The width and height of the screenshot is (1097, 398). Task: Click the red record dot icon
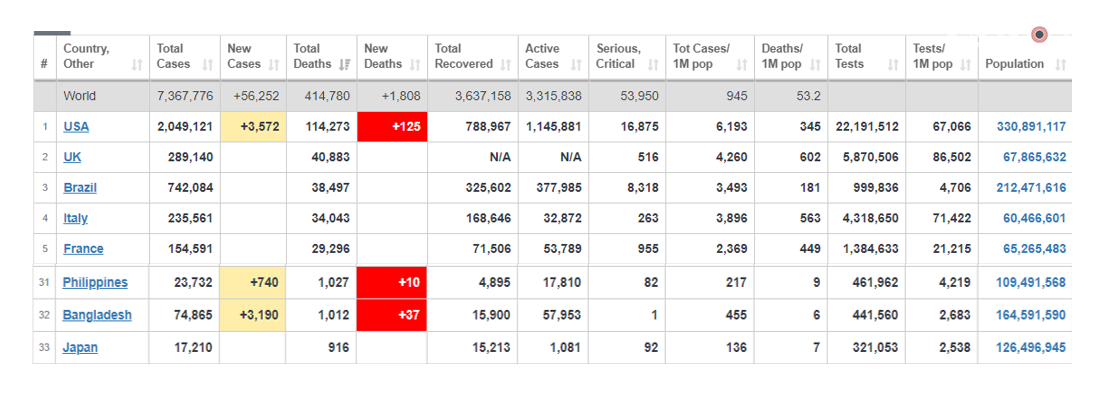pyautogui.click(x=1040, y=34)
